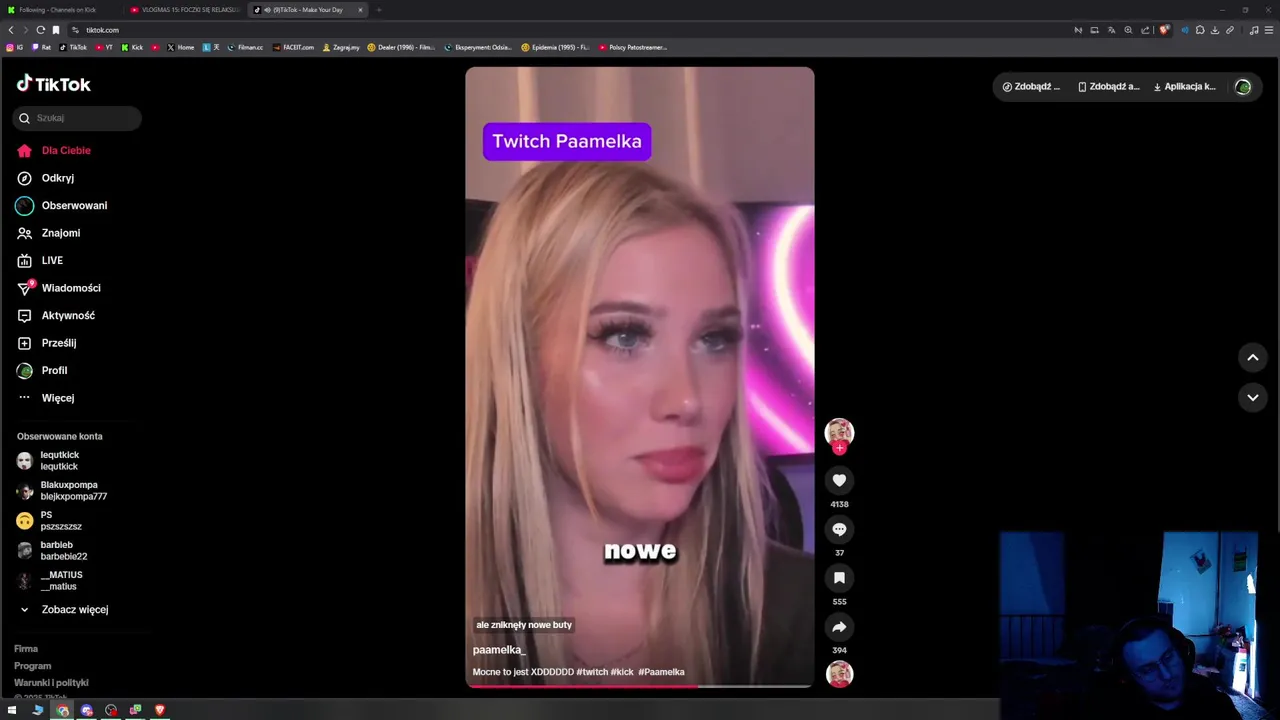The height and width of the screenshot is (720, 1280).
Task: Click the first Zdobądź button with the coin icon
Action: tap(1031, 87)
